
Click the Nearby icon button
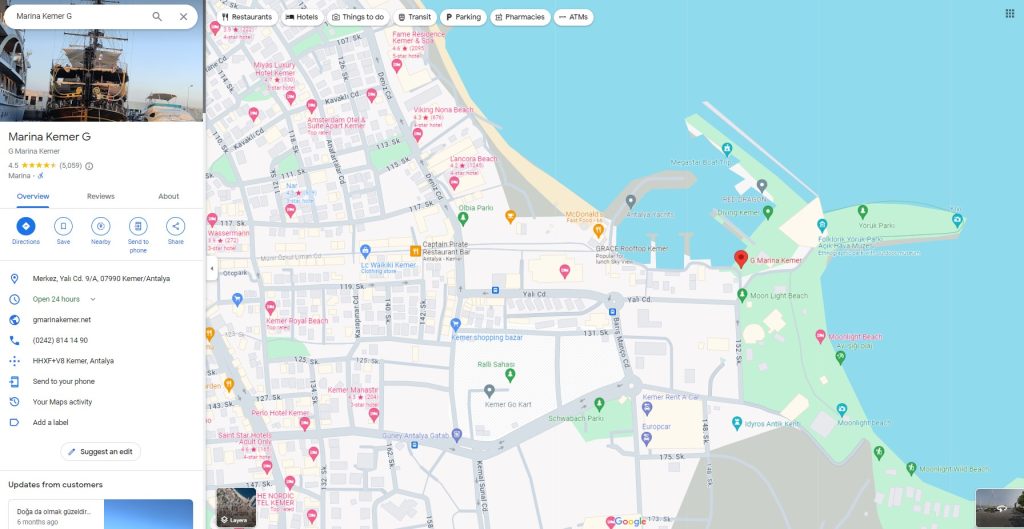coord(101,226)
